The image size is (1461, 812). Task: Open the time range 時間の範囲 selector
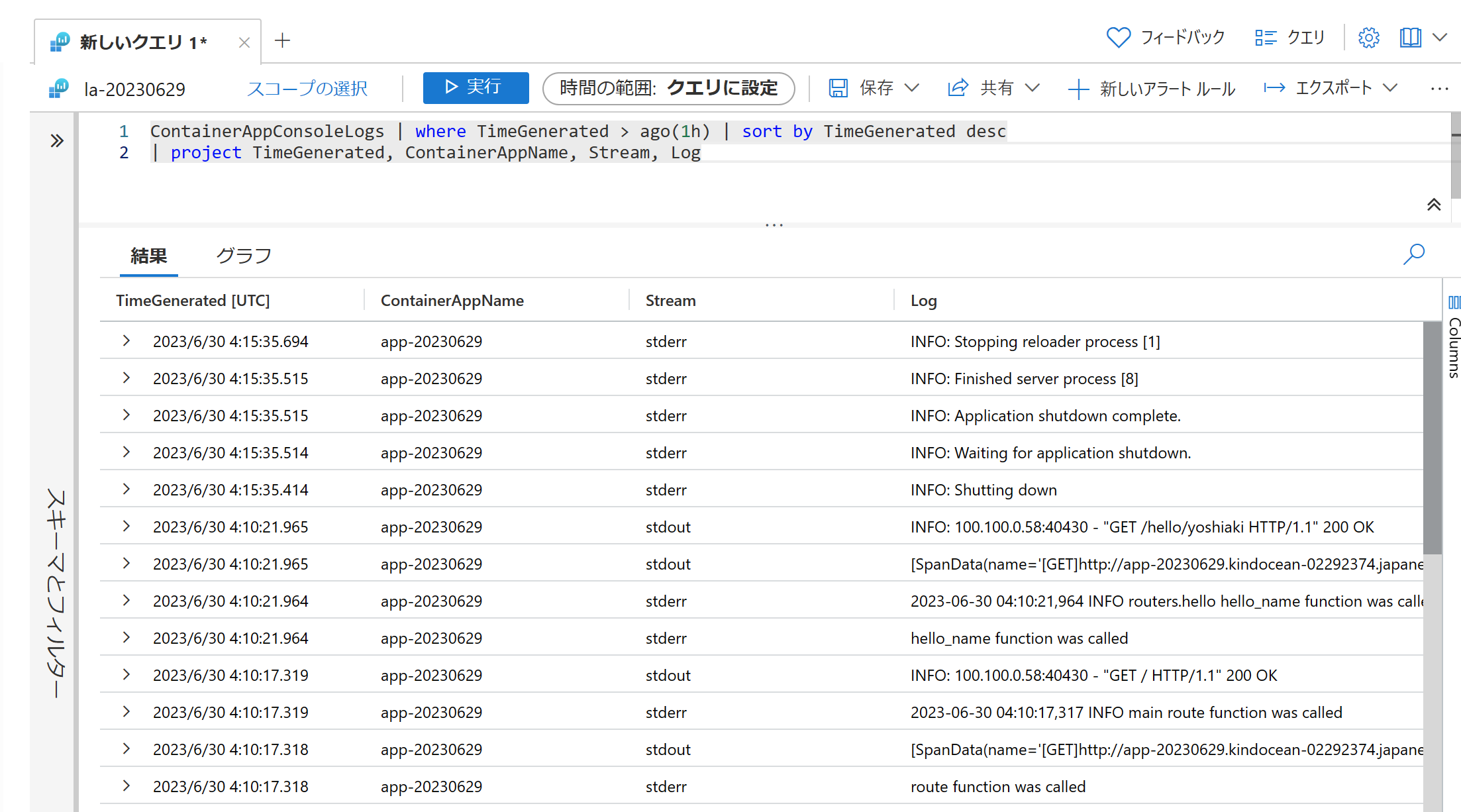pyautogui.click(x=668, y=88)
